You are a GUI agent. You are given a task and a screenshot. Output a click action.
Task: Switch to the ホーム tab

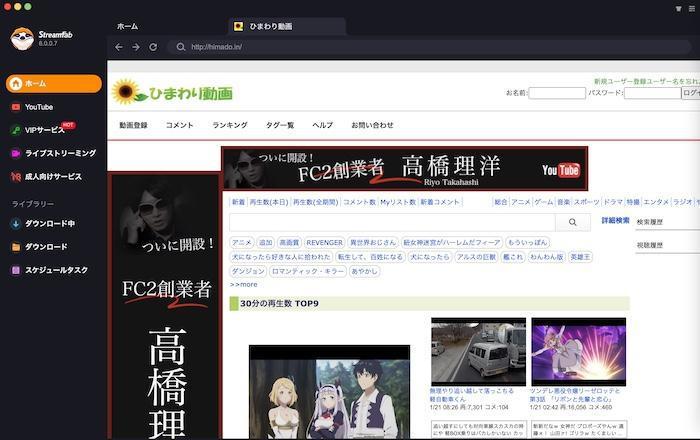click(128, 26)
